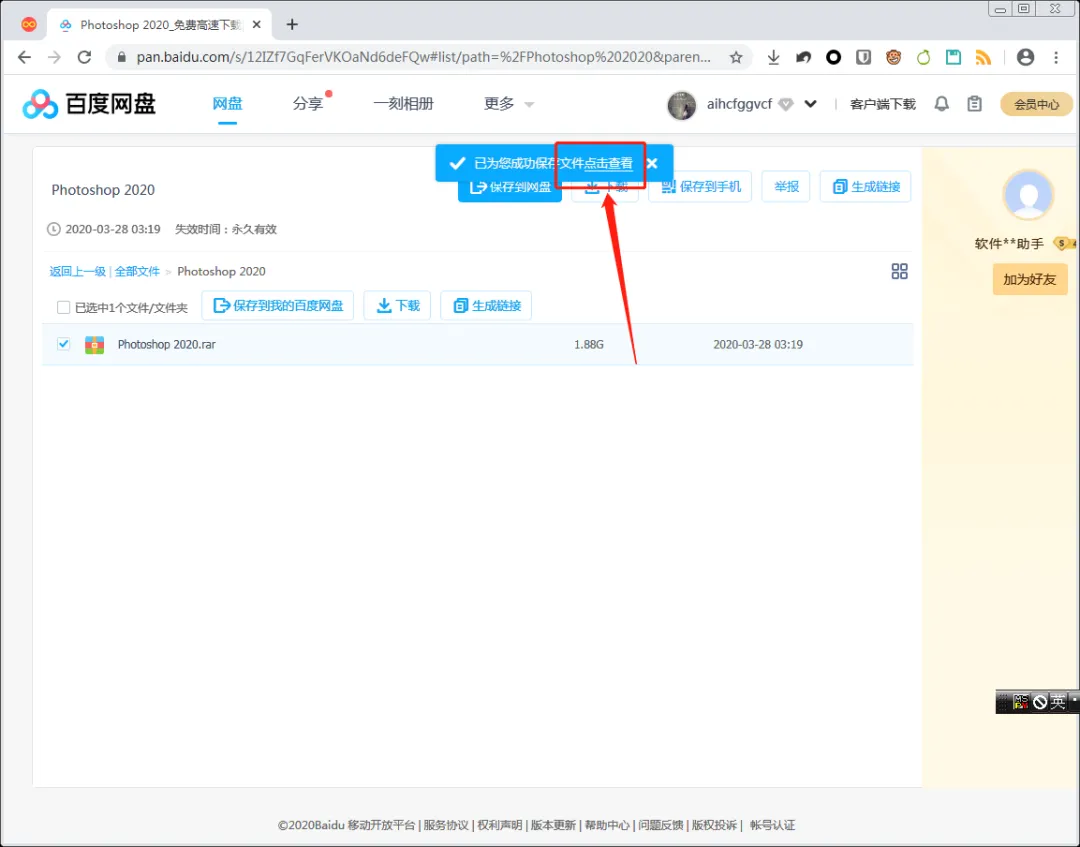Screen dimensions: 1080x847
Task: Click the top 生成链接 button
Action: [866, 187]
